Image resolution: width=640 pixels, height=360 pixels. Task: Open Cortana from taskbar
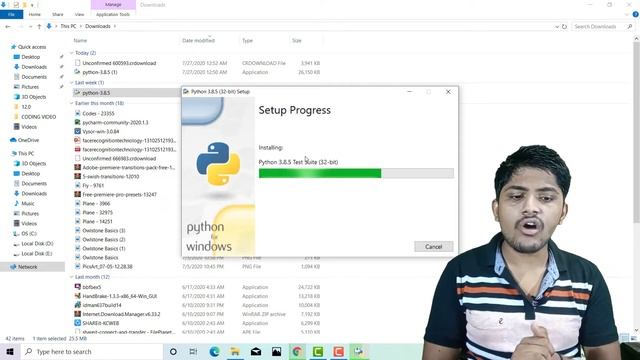pyautogui.click(x=173, y=351)
